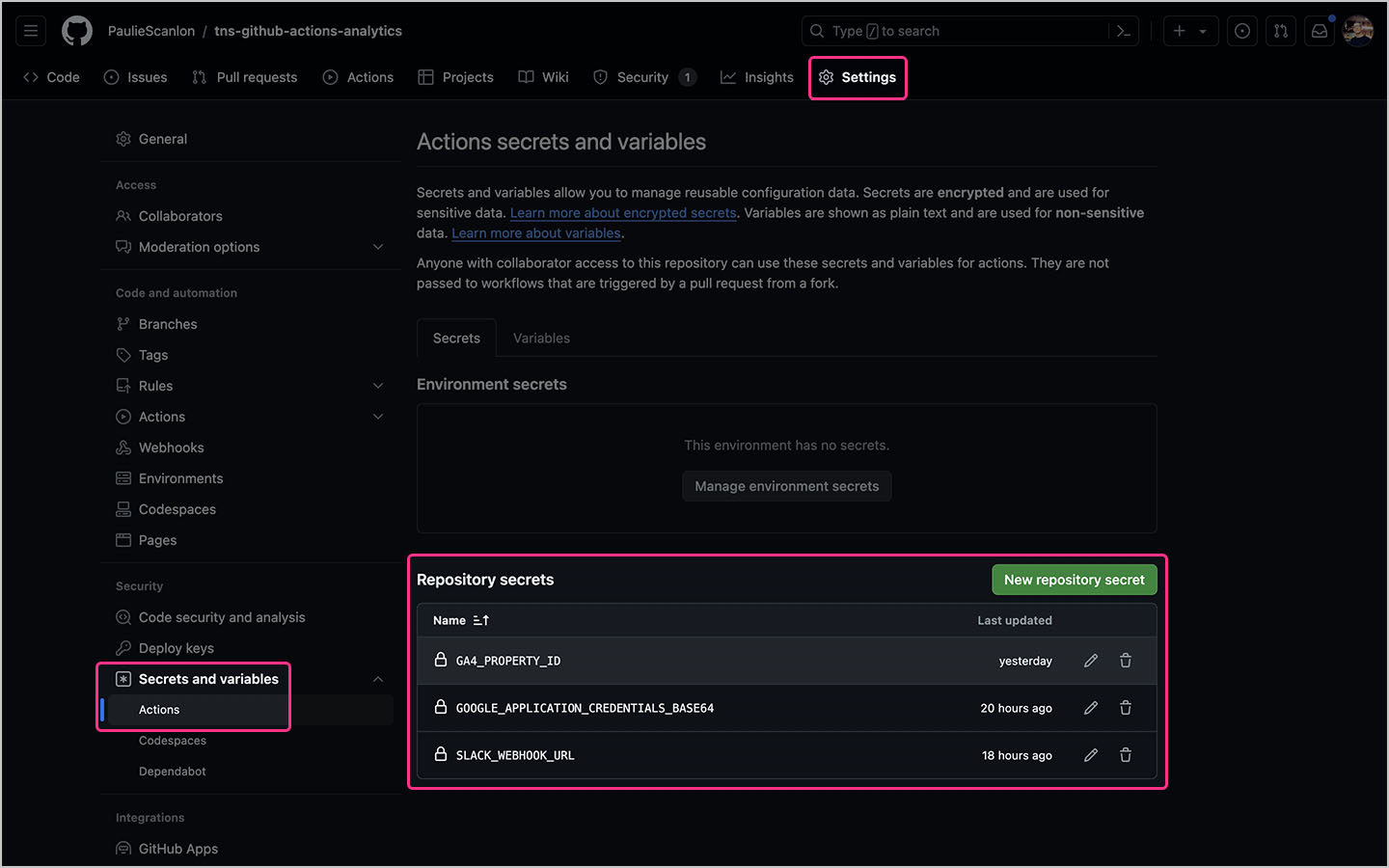
Task: Click the New repository secret button
Action: pyautogui.click(x=1074, y=580)
